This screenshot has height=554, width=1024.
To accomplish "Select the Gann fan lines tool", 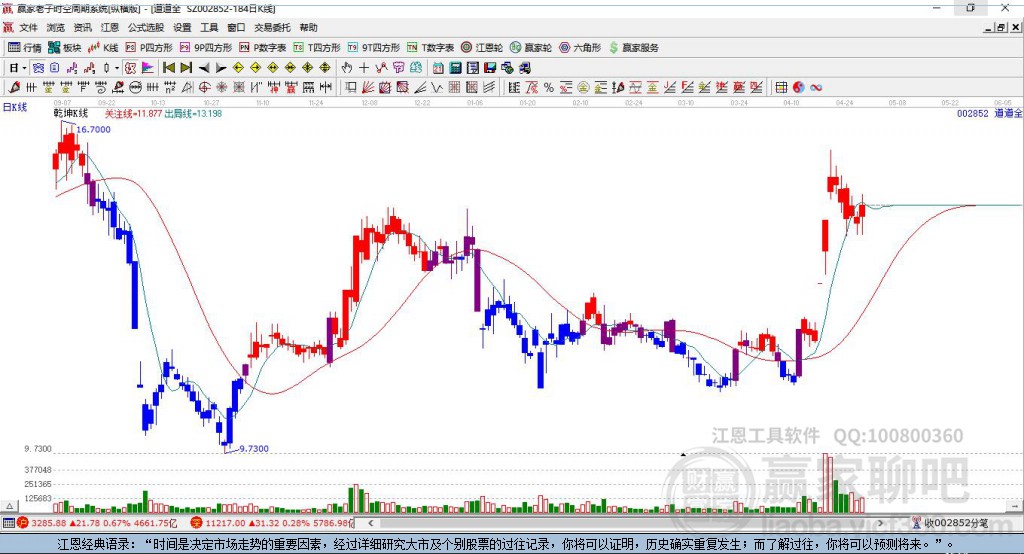I will (x=368, y=88).
